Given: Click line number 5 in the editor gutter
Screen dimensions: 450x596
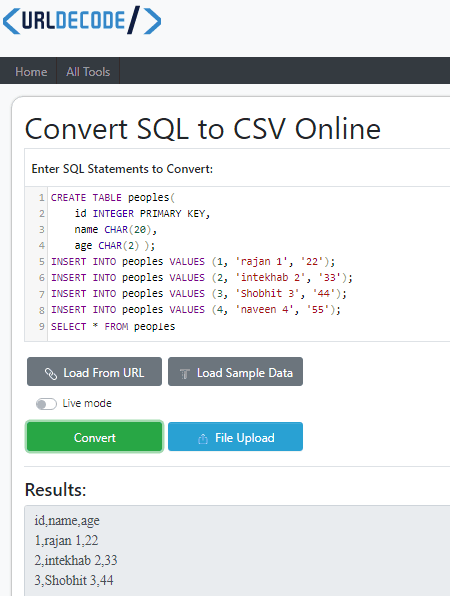Looking at the screenshot, I should coord(41,262).
